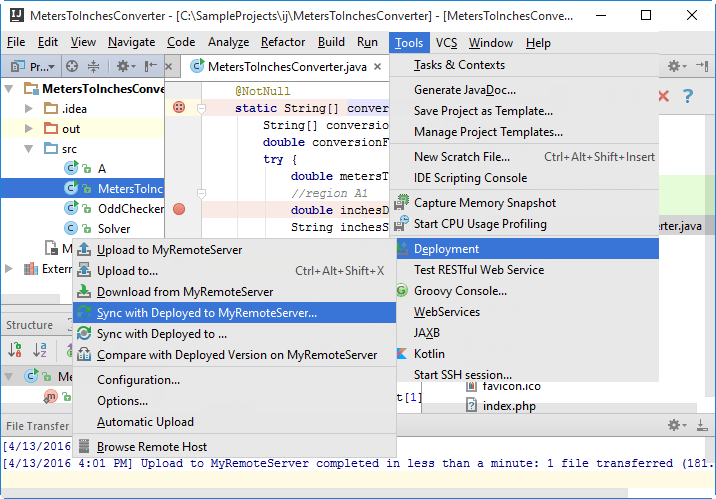Collapse the src folder
Image resolution: width=716 pixels, height=499 pixels.
pyautogui.click(x=29, y=149)
